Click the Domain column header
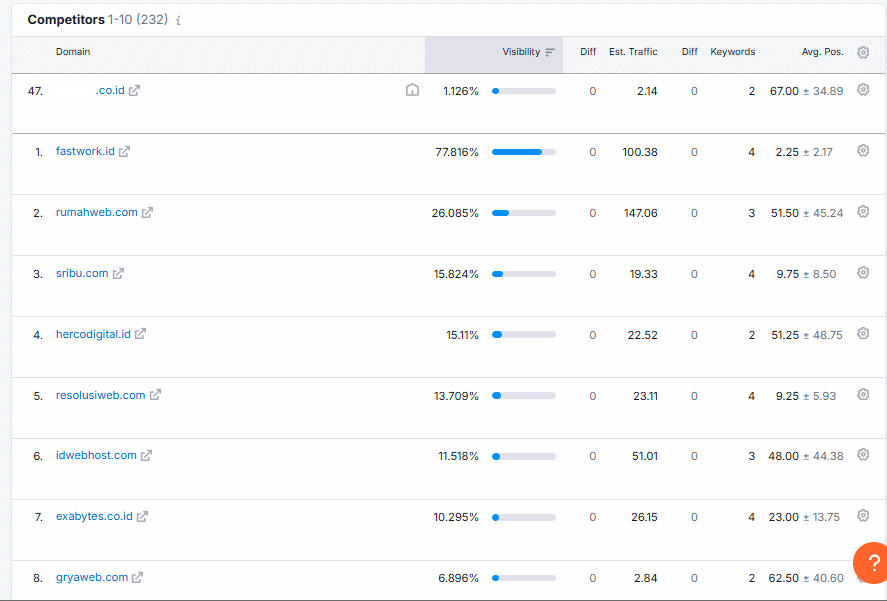 point(73,52)
